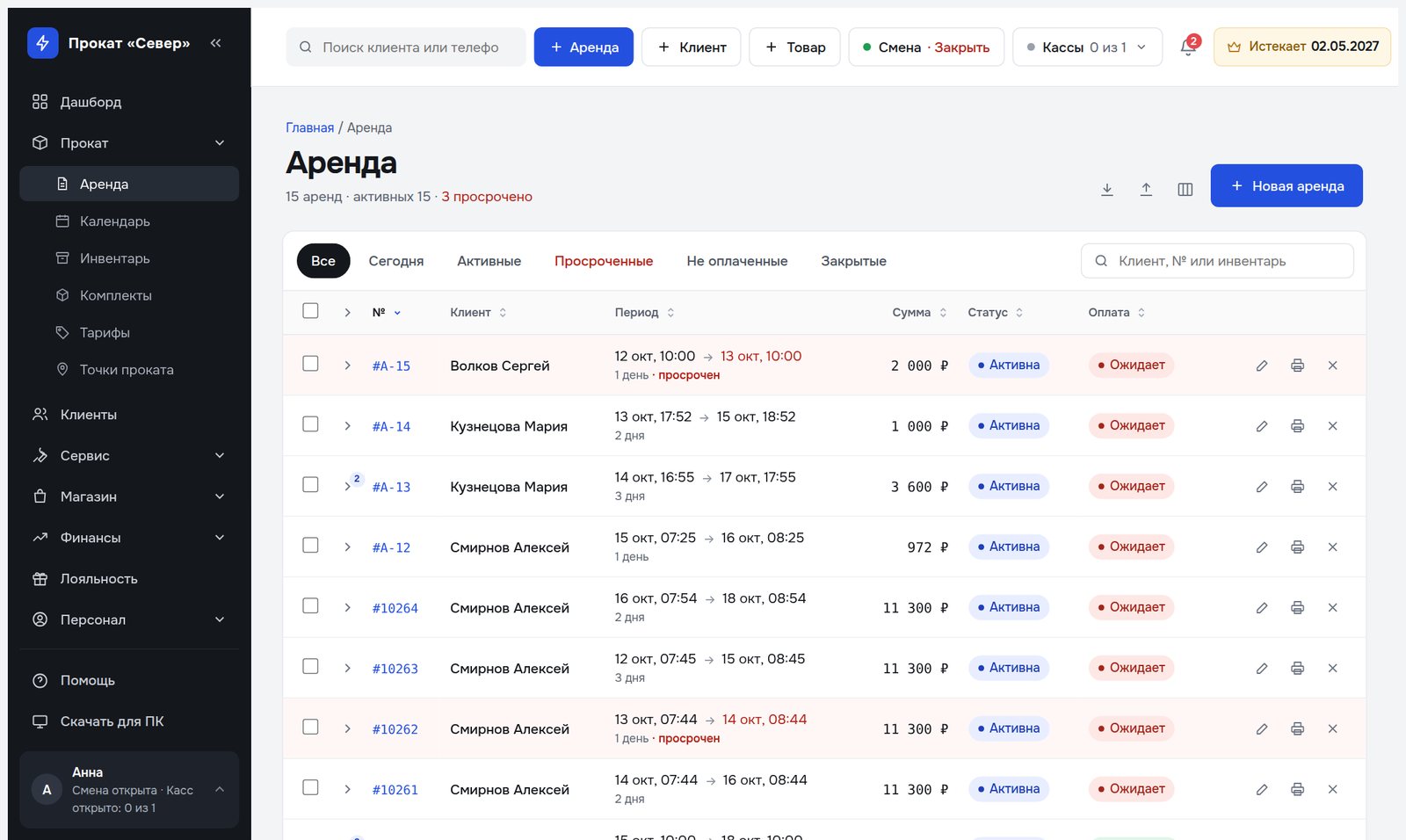The image size is (1406, 840).
Task: Cancel rental #А-13 with X icon
Action: pos(1332,487)
